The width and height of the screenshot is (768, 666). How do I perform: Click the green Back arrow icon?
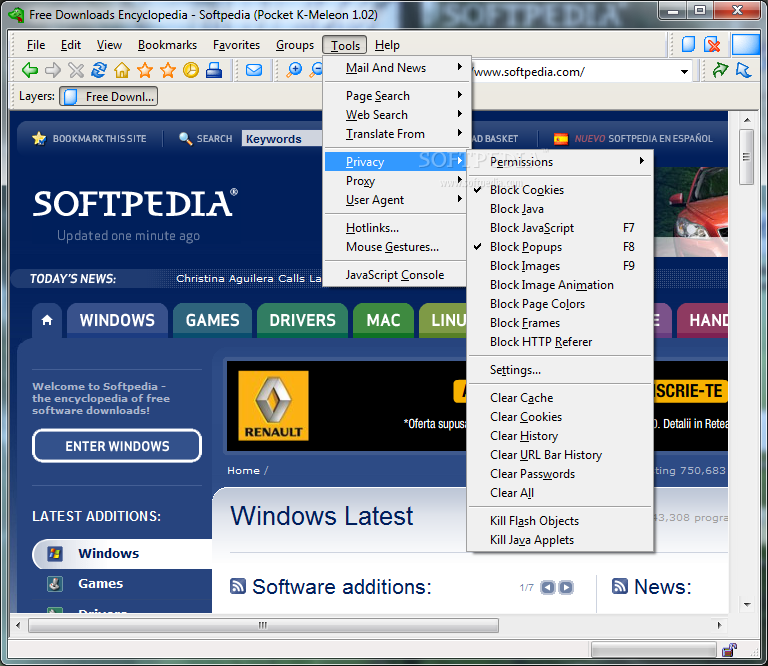click(x=30, y=71)
